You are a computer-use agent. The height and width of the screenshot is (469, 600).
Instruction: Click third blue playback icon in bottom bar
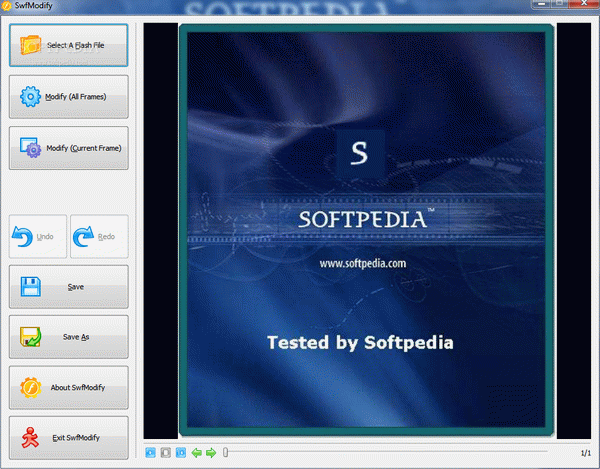181,453
